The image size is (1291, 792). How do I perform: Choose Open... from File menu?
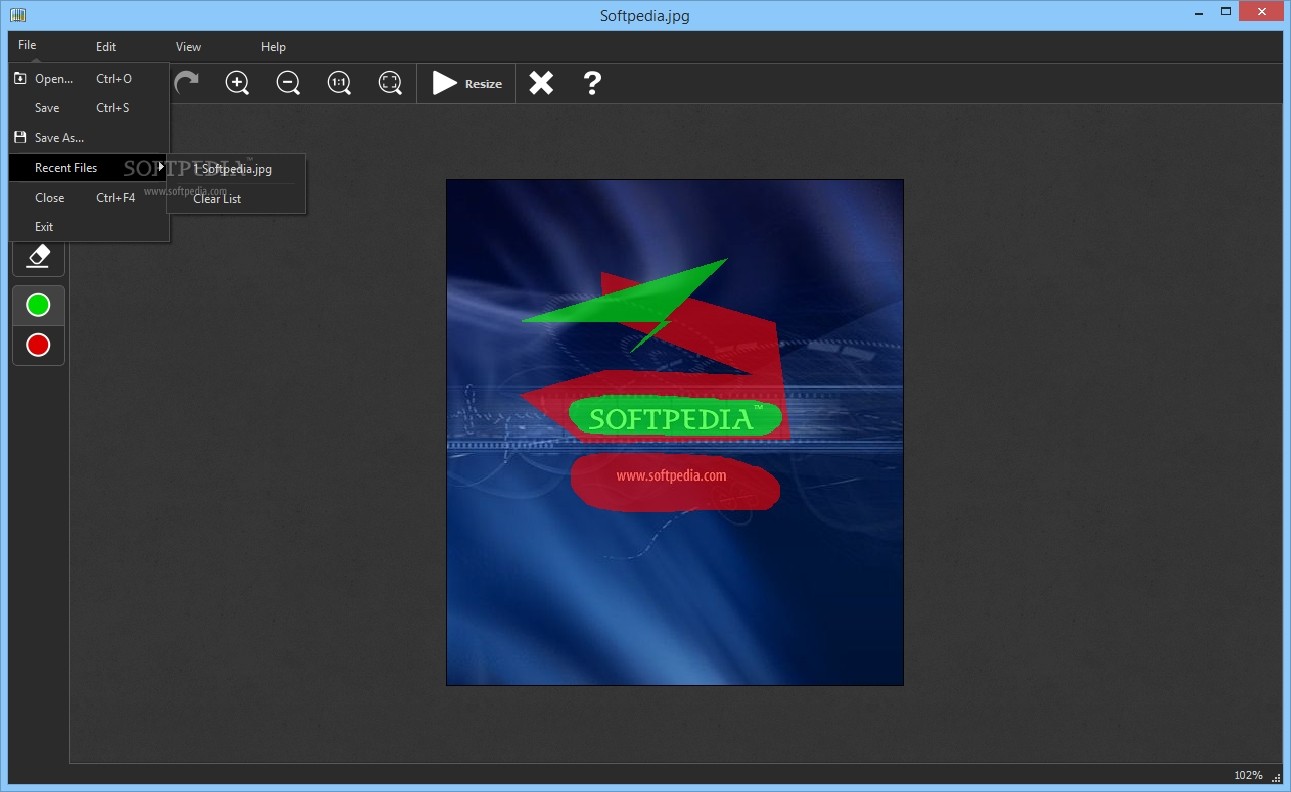89,79
